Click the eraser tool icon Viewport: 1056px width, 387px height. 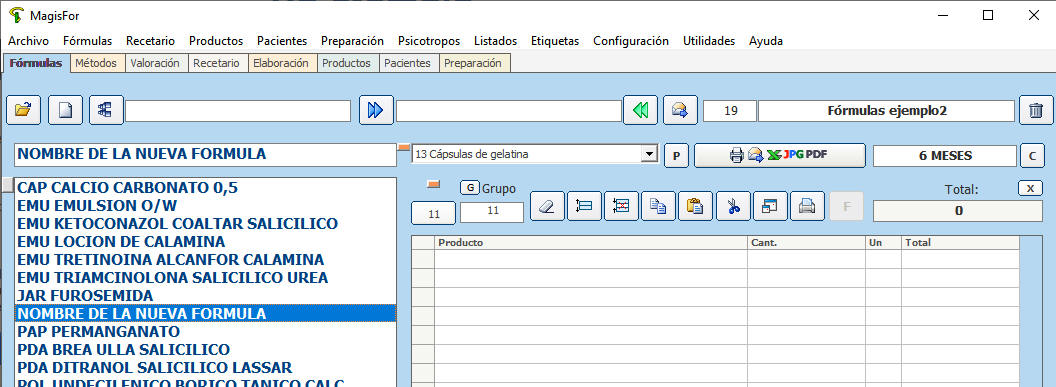(548, 207)
